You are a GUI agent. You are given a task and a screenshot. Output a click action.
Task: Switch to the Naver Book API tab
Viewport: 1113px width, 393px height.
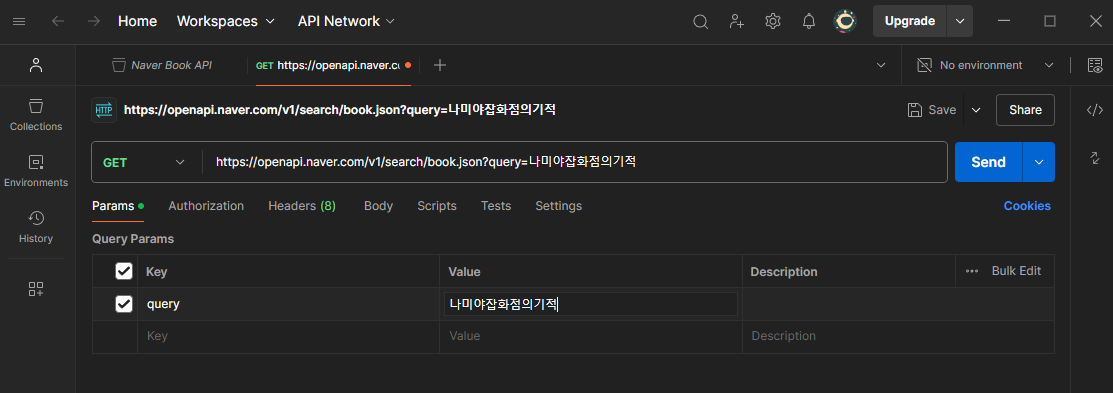coord(163,65)
